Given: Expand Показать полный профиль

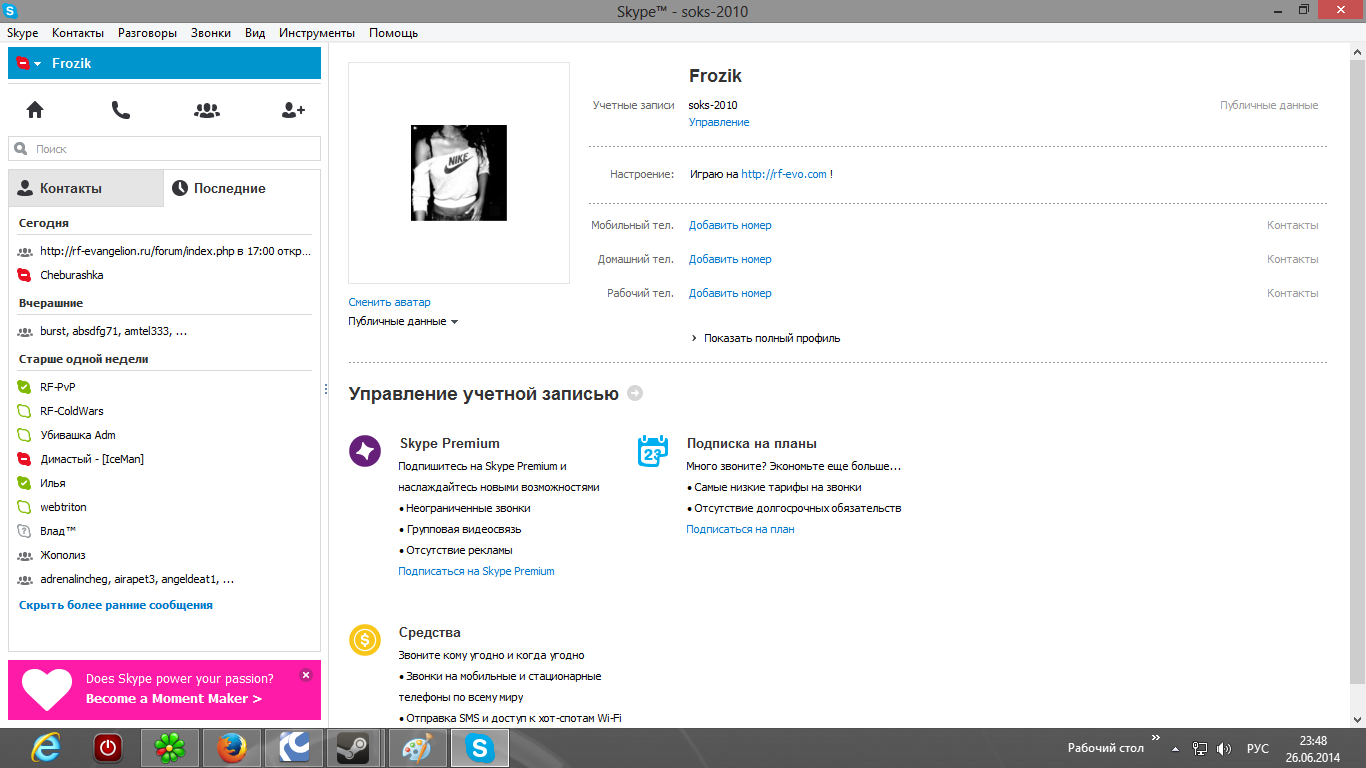Looking at the screenshot, I should pyautogui.click(x=766, y=338).
